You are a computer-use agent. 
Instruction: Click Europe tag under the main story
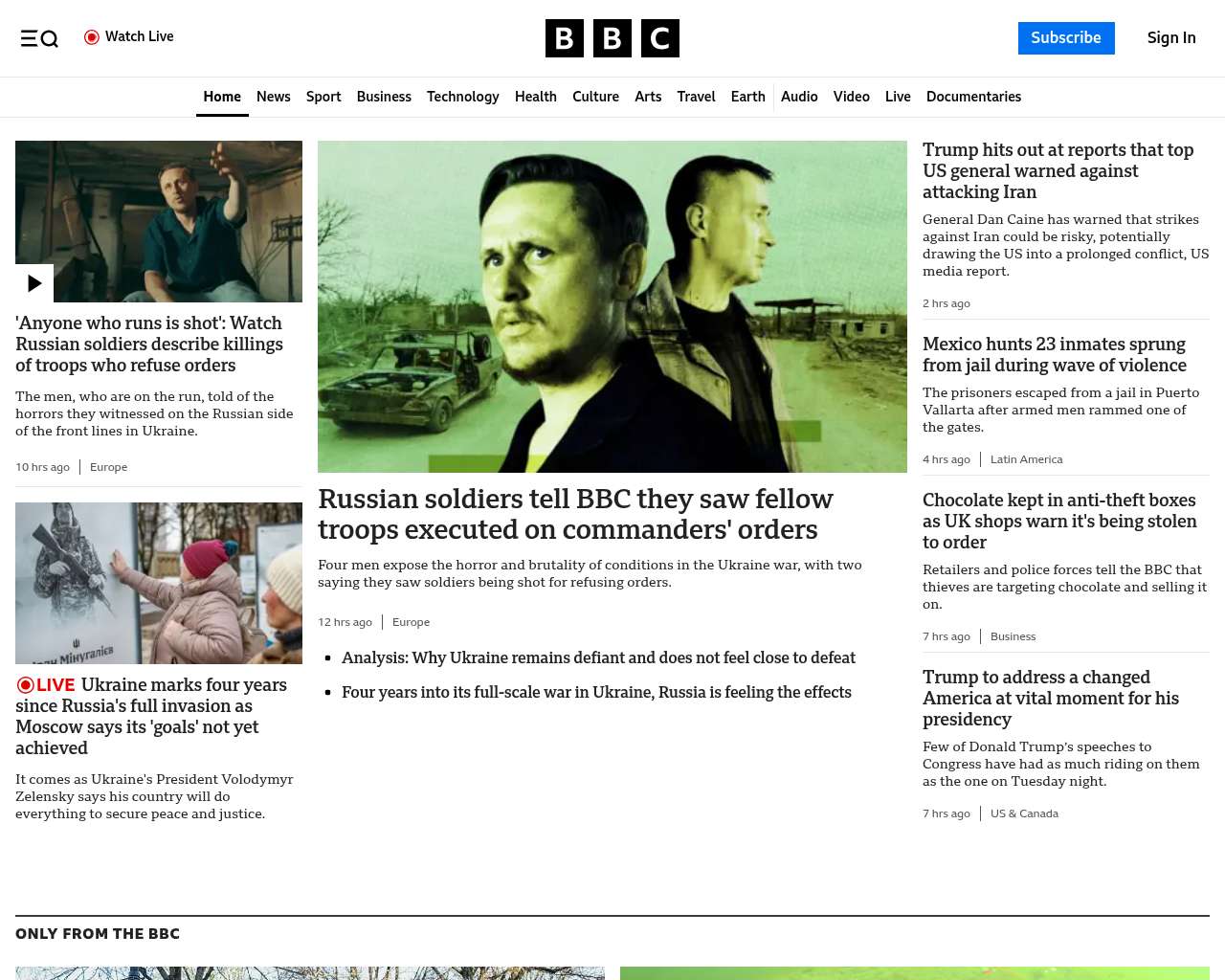click(411, 622)
